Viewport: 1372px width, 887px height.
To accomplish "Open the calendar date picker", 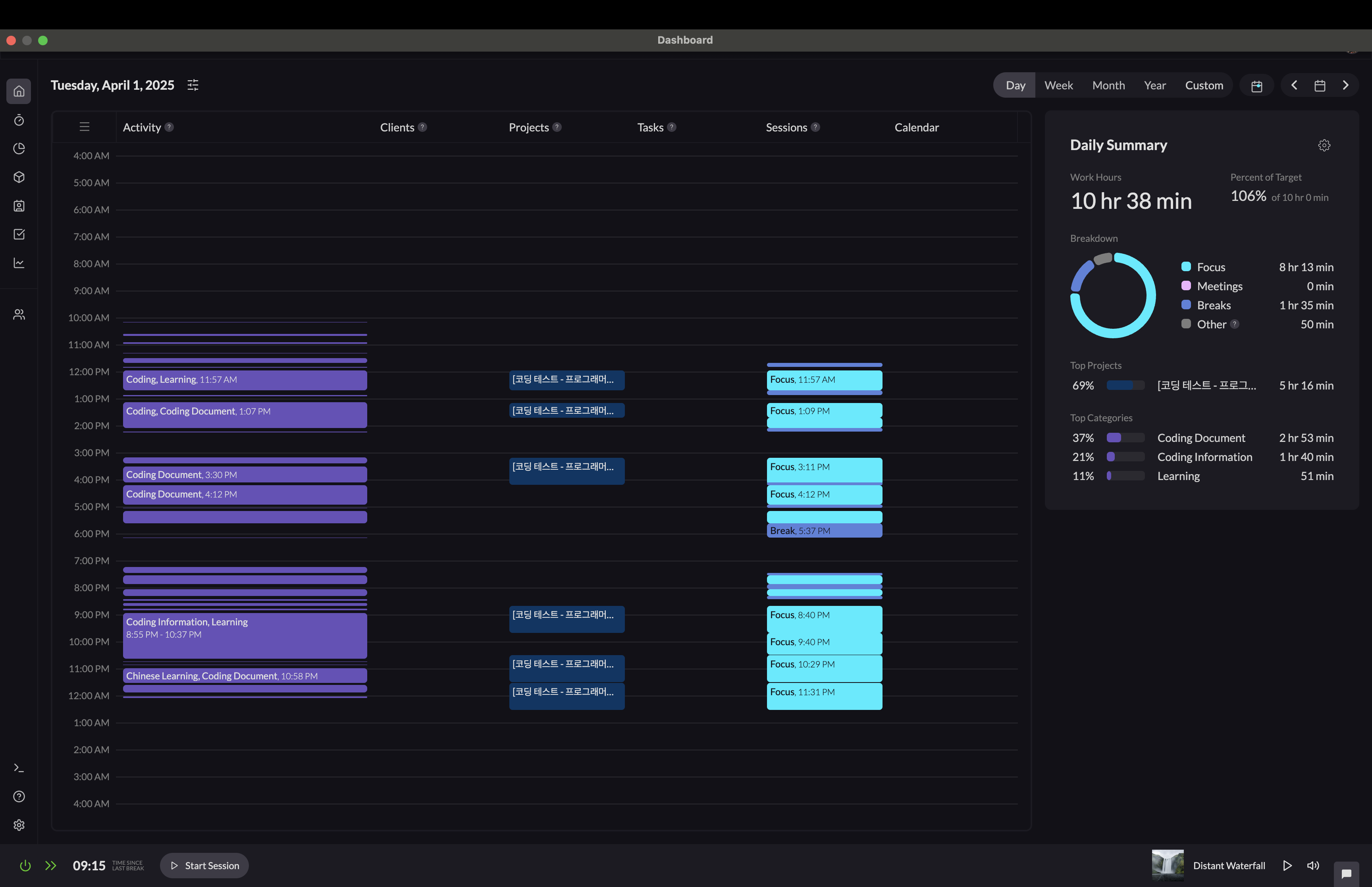I will click(1320, 85).
